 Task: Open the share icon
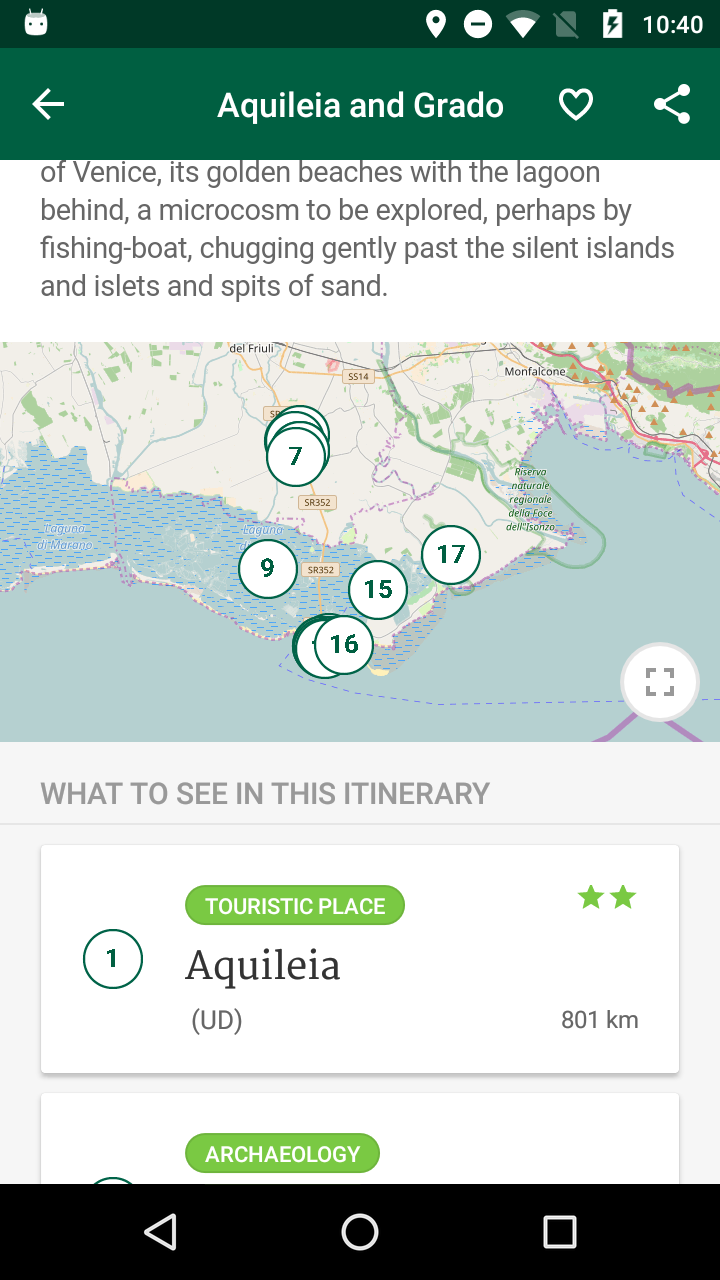(x=672, y=104)
